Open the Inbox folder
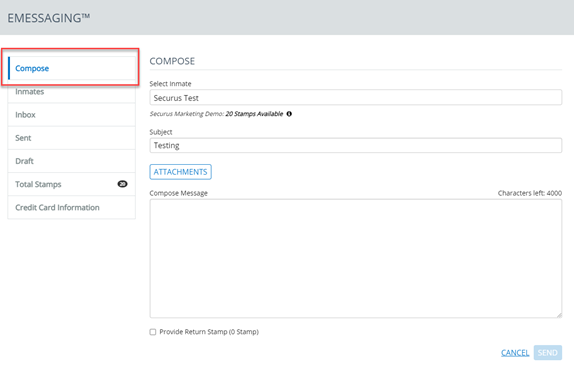 coord(72,115)
